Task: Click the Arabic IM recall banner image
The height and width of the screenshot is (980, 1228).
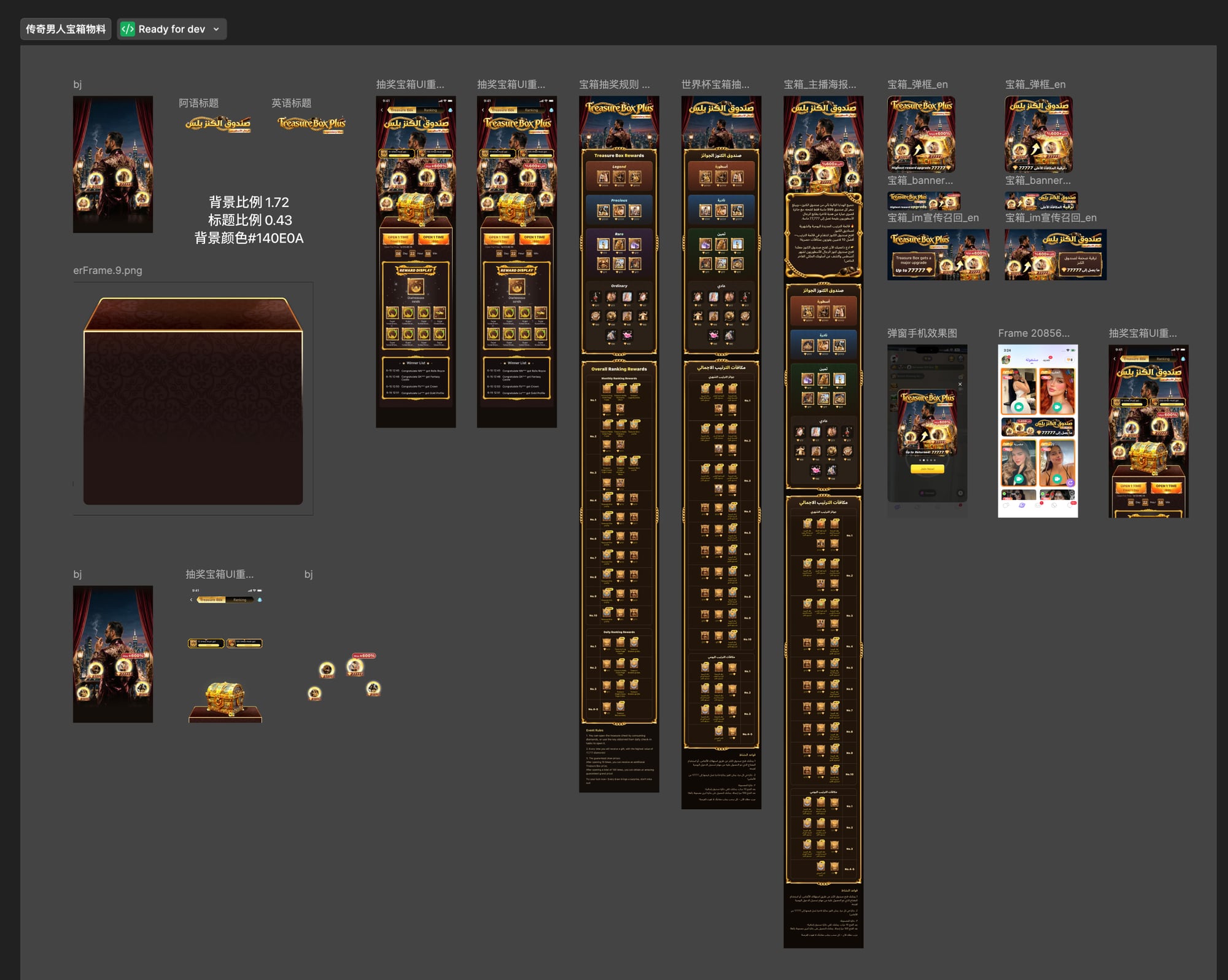Action: 1055,255
